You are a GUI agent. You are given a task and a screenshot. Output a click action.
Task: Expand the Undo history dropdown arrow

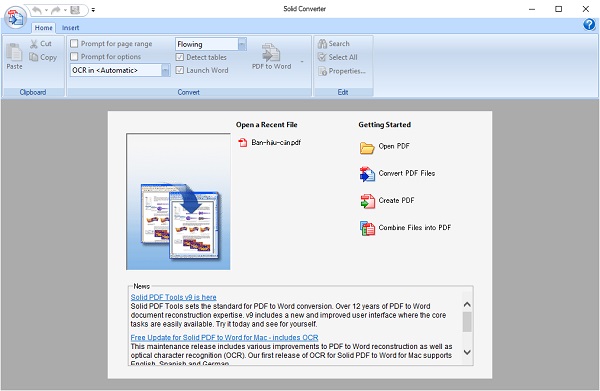pos(46,10)
